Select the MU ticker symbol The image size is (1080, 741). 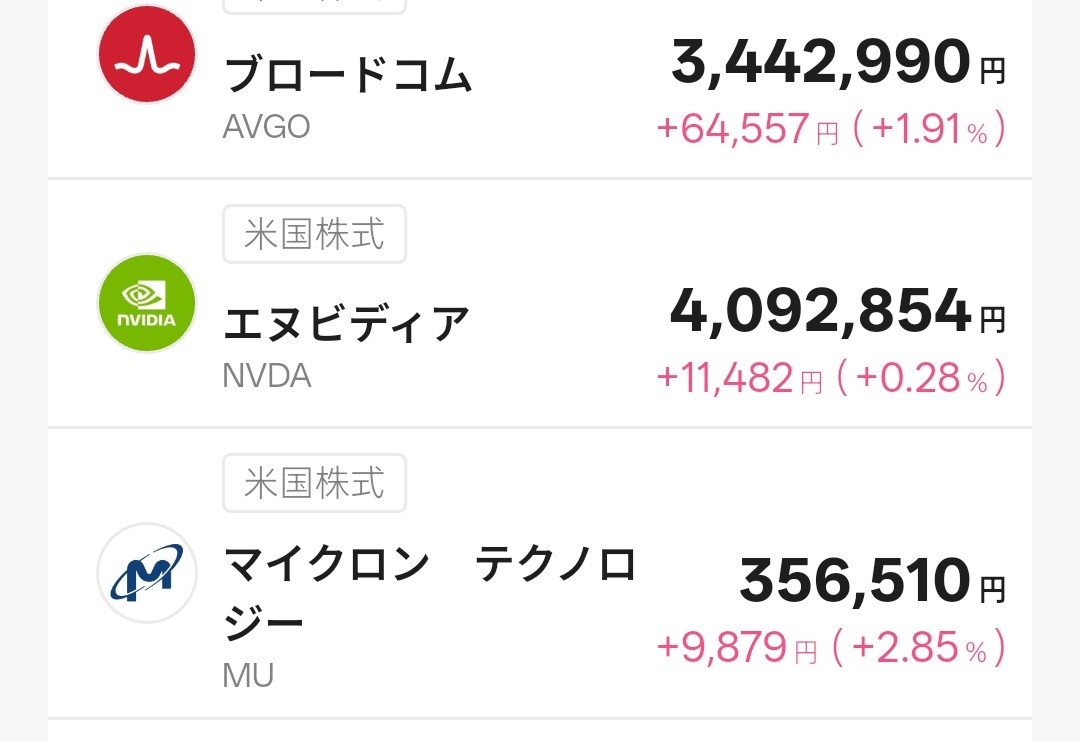[249, 676]
